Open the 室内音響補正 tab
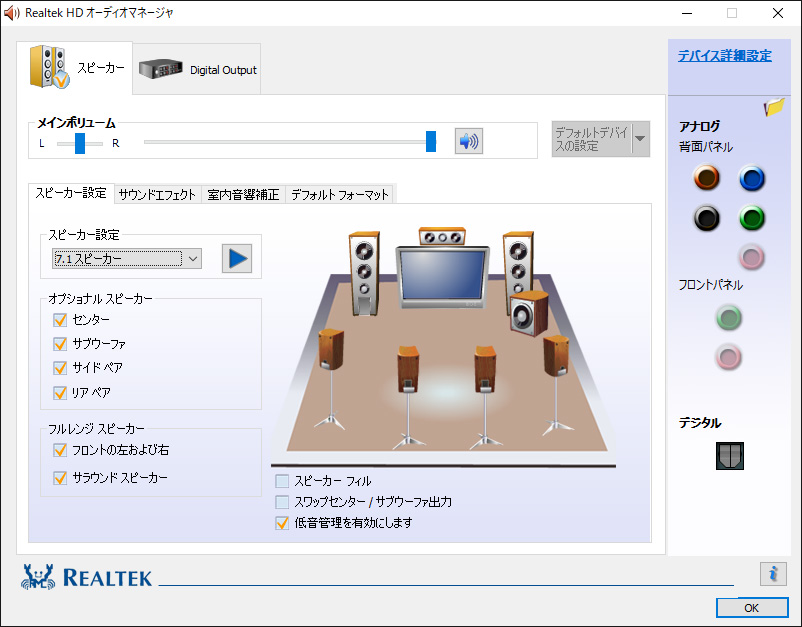Viewport: 802px width, 627px height. 243,194
